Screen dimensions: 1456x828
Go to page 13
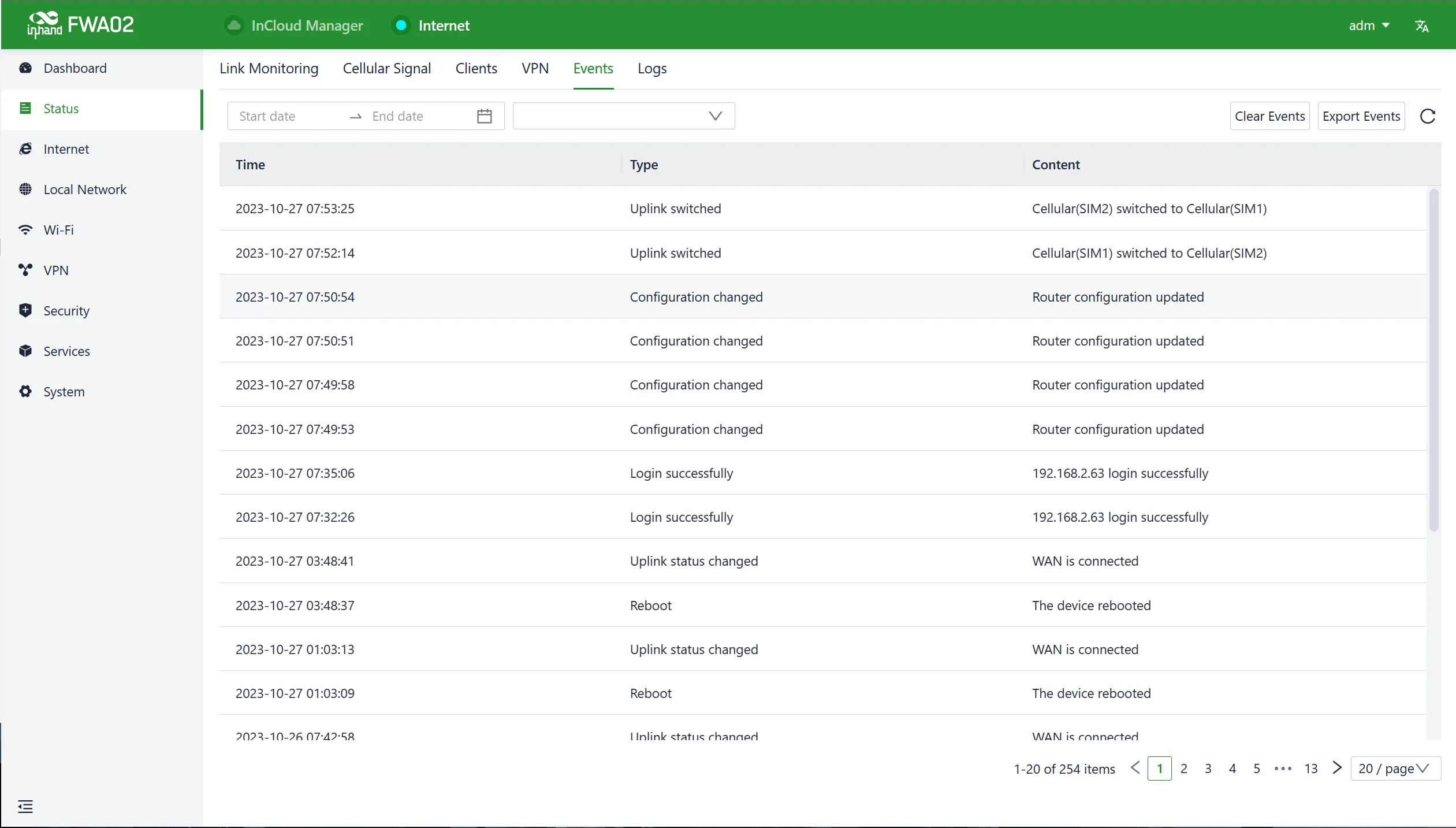(1311, 768)
